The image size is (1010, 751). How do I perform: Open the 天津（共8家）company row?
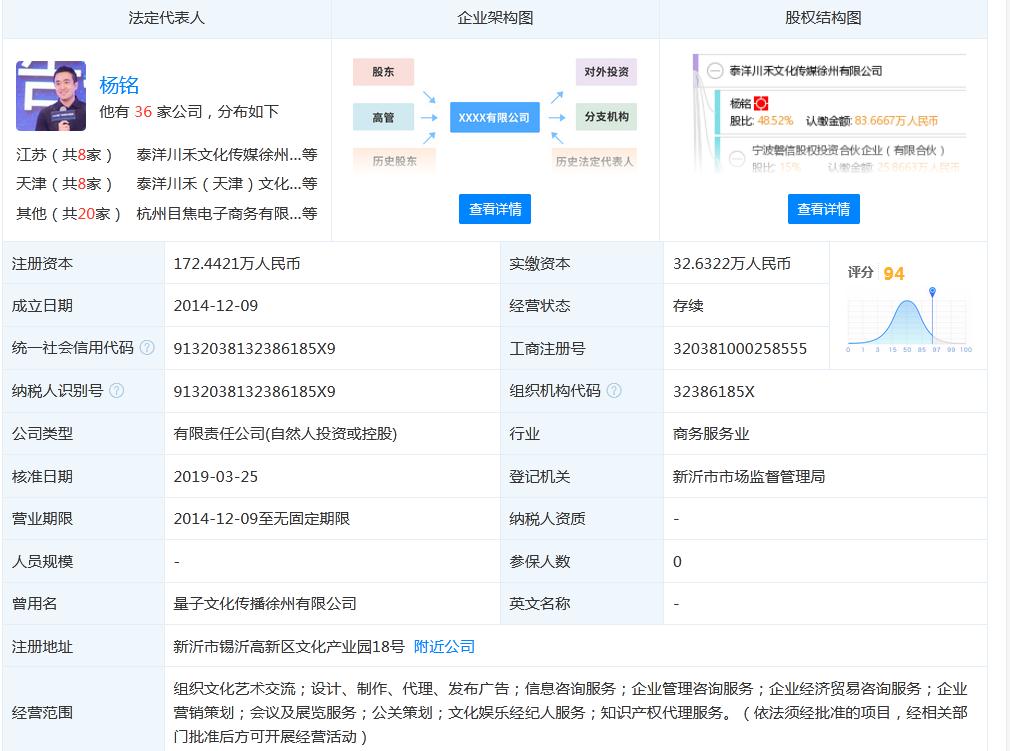167,184
